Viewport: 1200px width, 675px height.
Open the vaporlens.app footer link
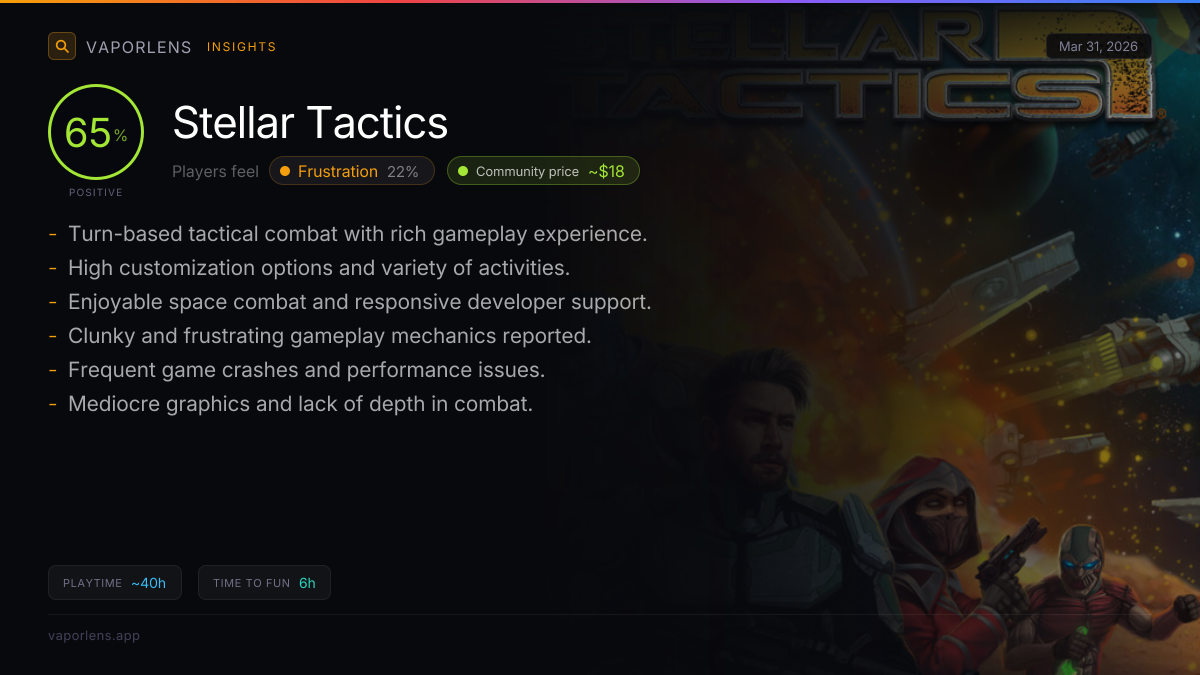pyautogui.click(x=94, y=635)
